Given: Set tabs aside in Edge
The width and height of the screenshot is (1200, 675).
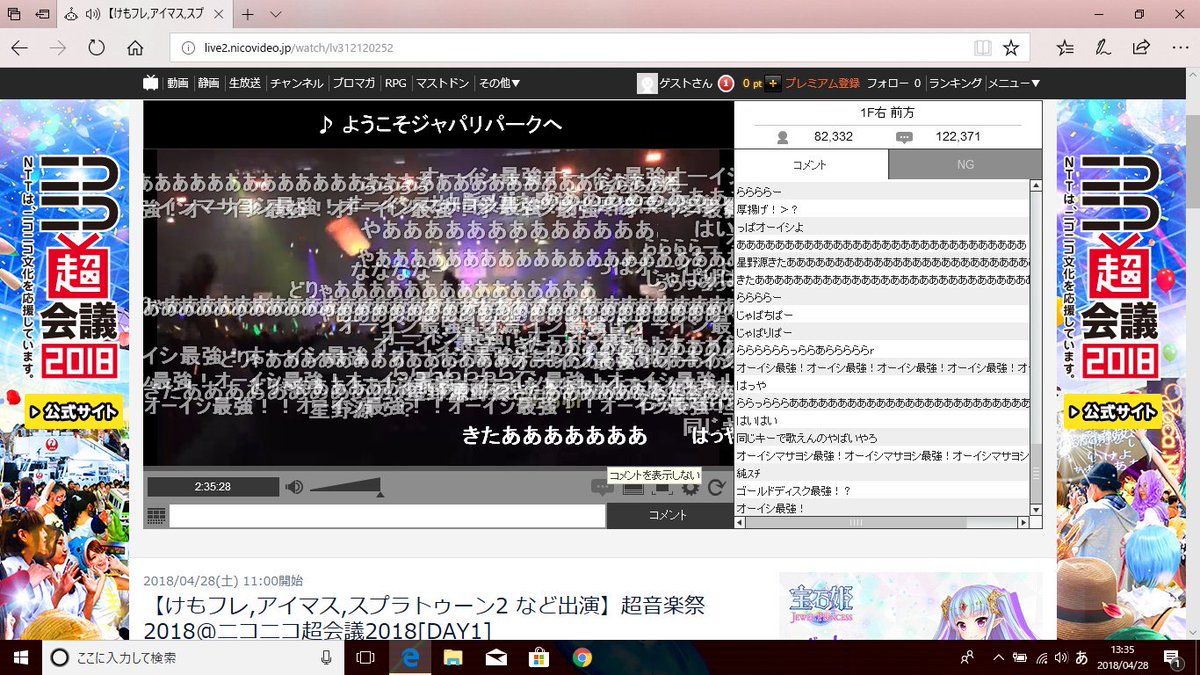Looking at the screenshot, I should [41, 15].
